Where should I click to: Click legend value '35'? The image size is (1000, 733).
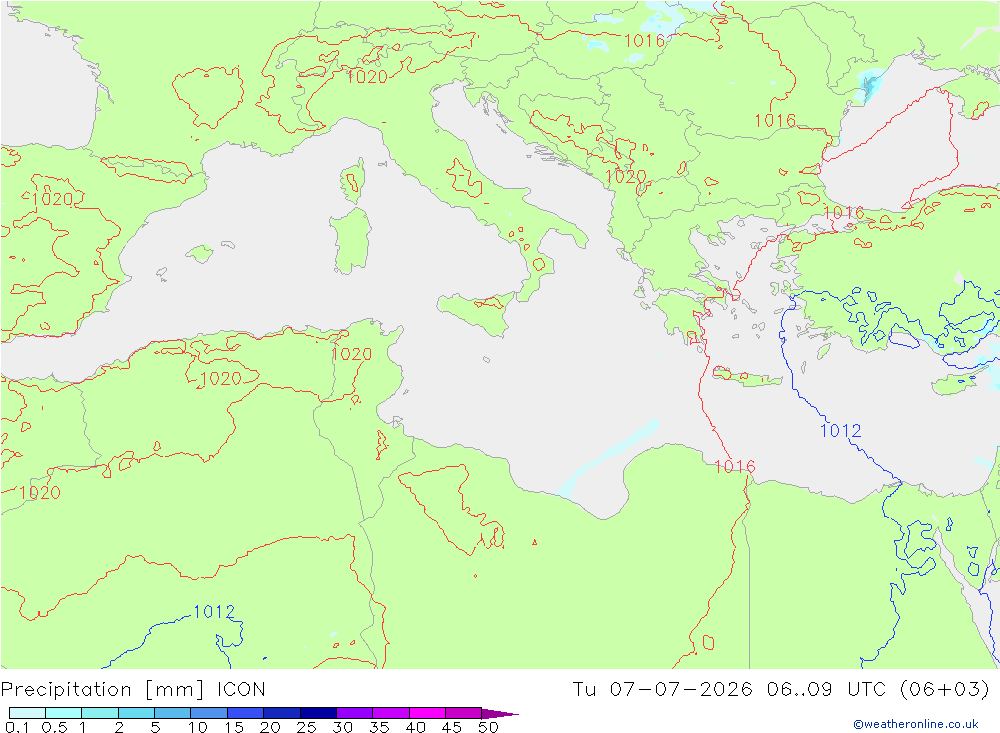tap(379, 727)
